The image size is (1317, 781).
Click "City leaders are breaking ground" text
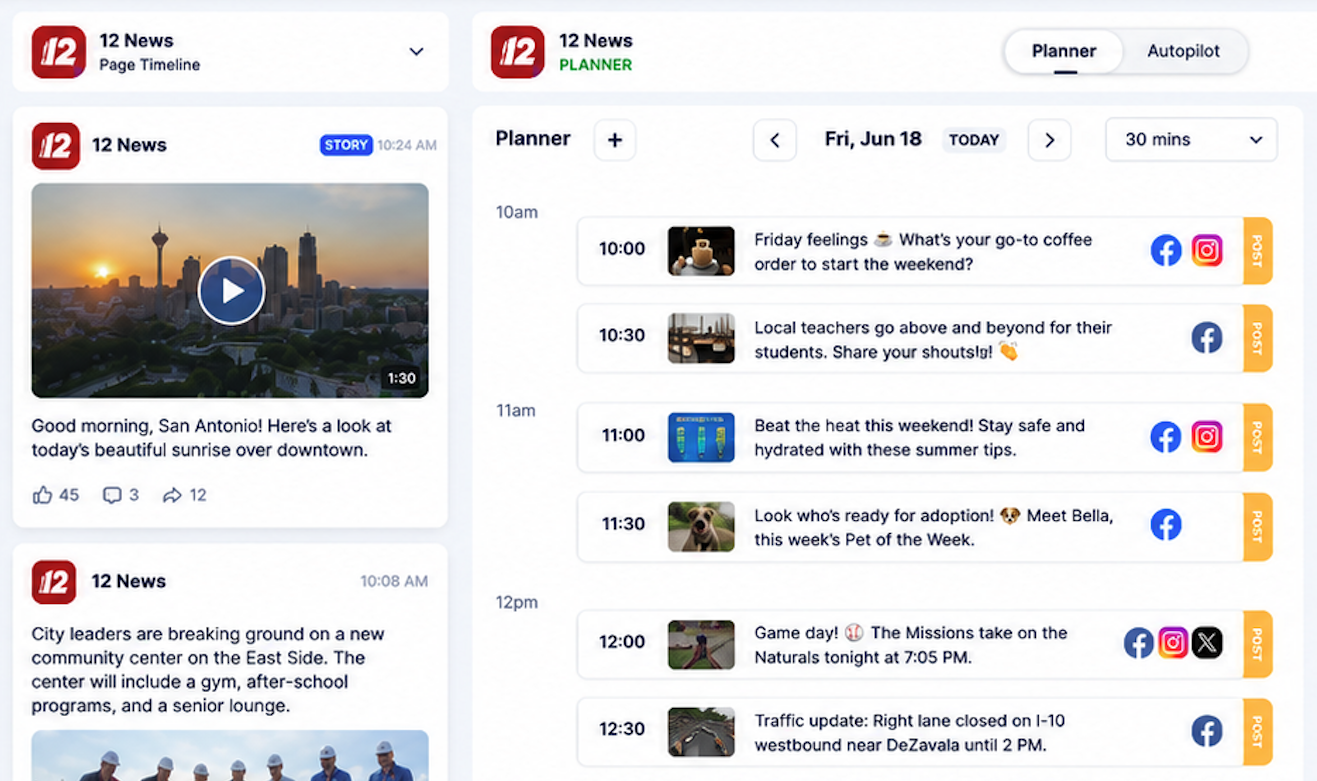coord(208,670)
